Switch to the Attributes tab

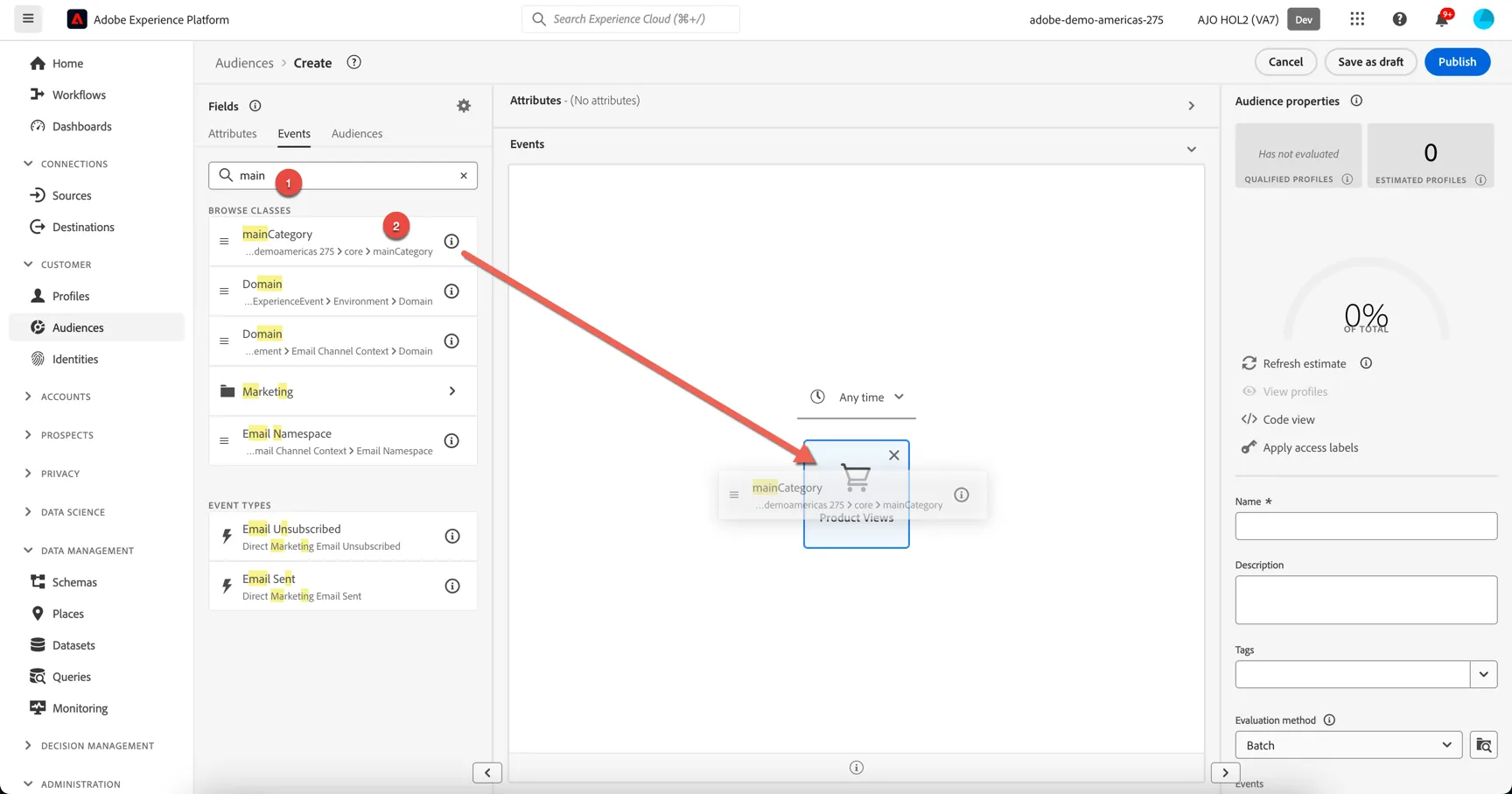[233, 133]
